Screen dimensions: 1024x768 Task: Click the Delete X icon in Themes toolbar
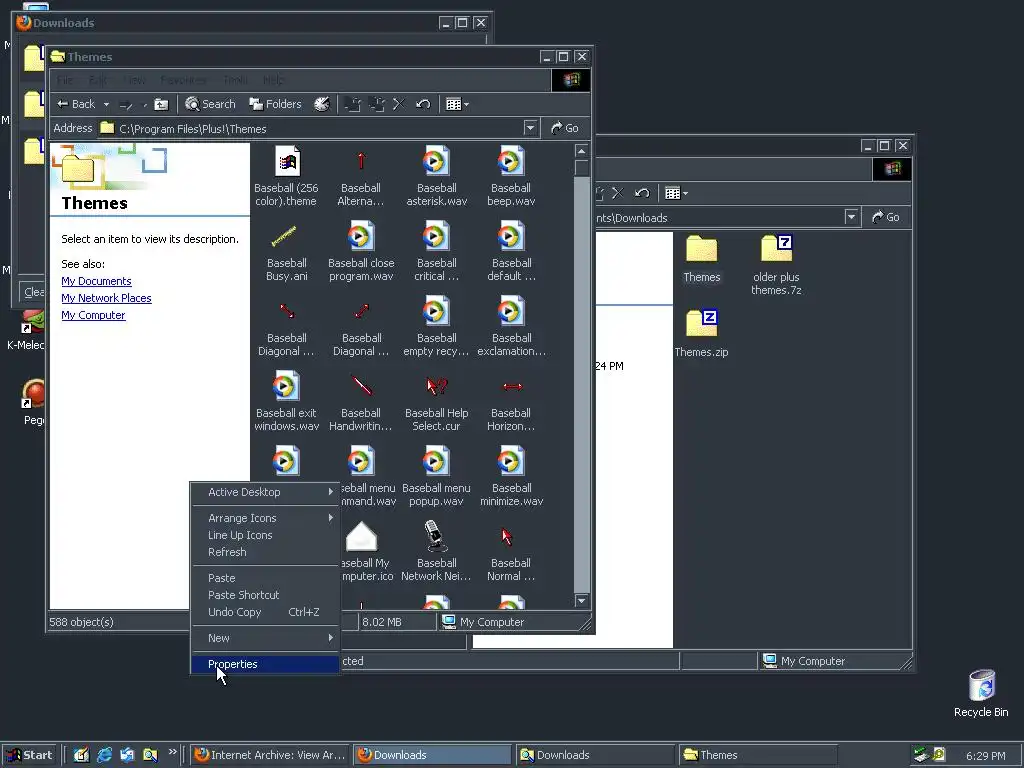[399, 104]
